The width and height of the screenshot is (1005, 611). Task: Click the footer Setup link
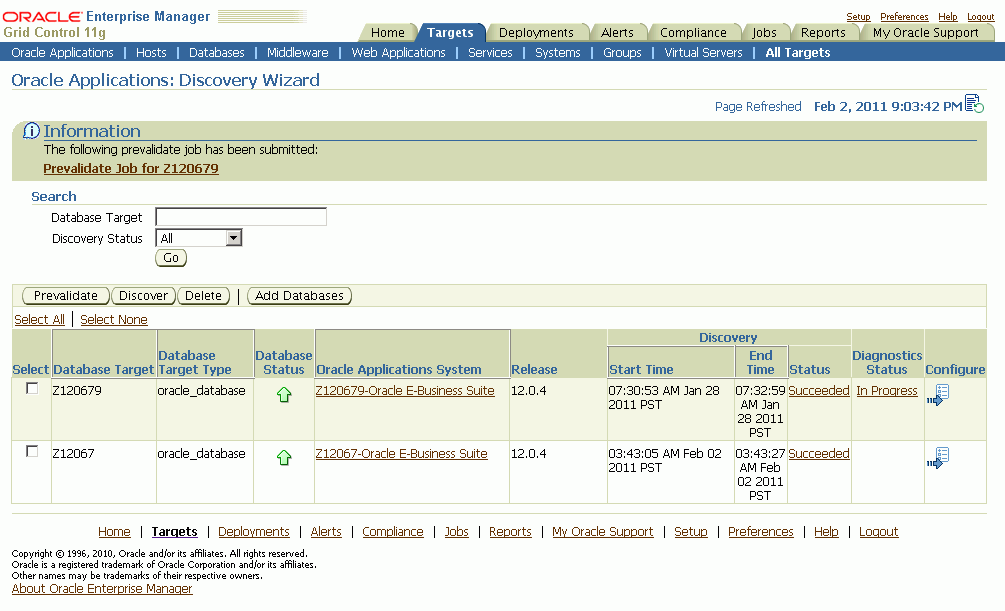[690, 531]
